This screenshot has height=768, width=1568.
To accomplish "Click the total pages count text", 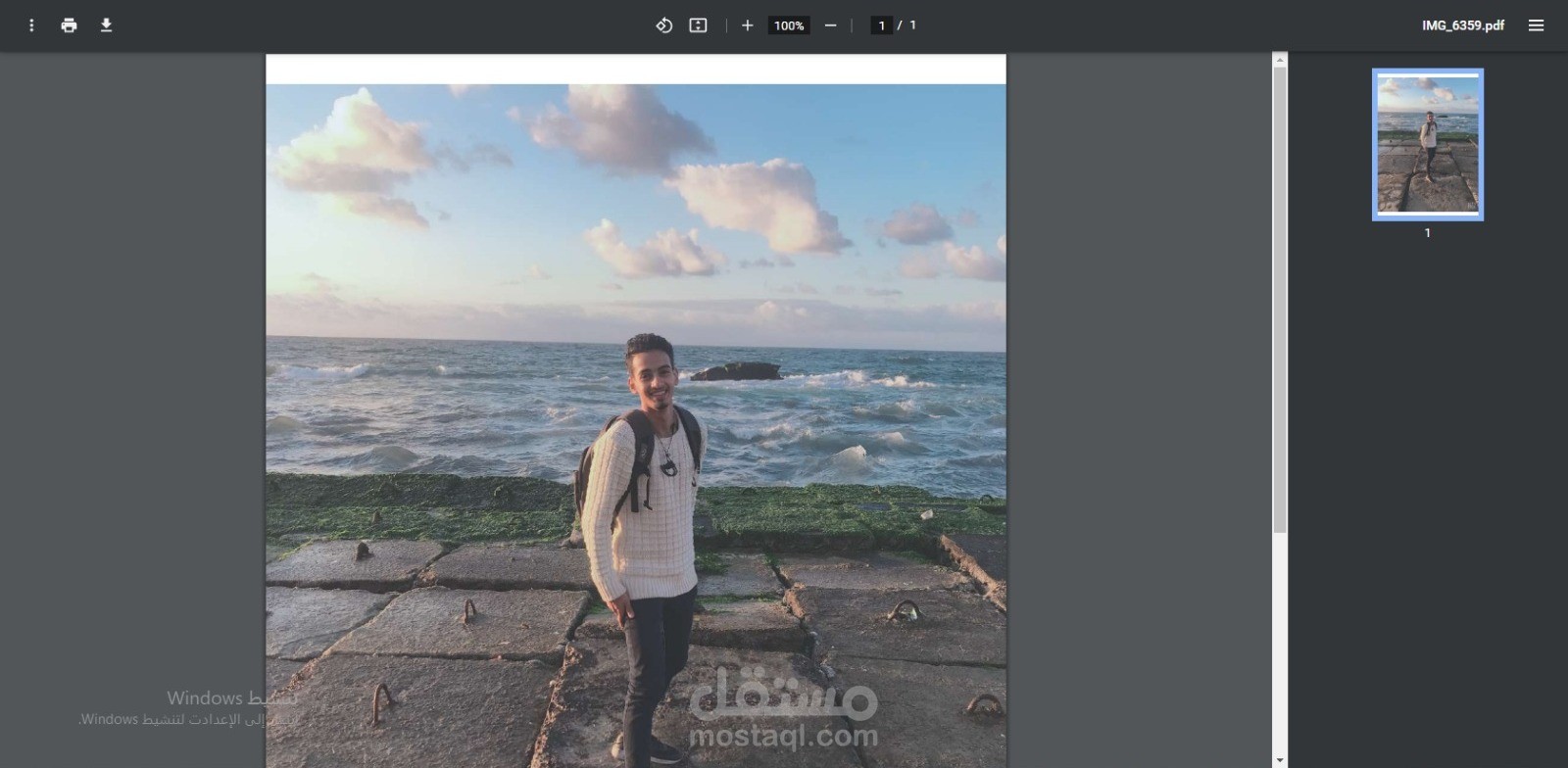I will click(x=912, y=25).
